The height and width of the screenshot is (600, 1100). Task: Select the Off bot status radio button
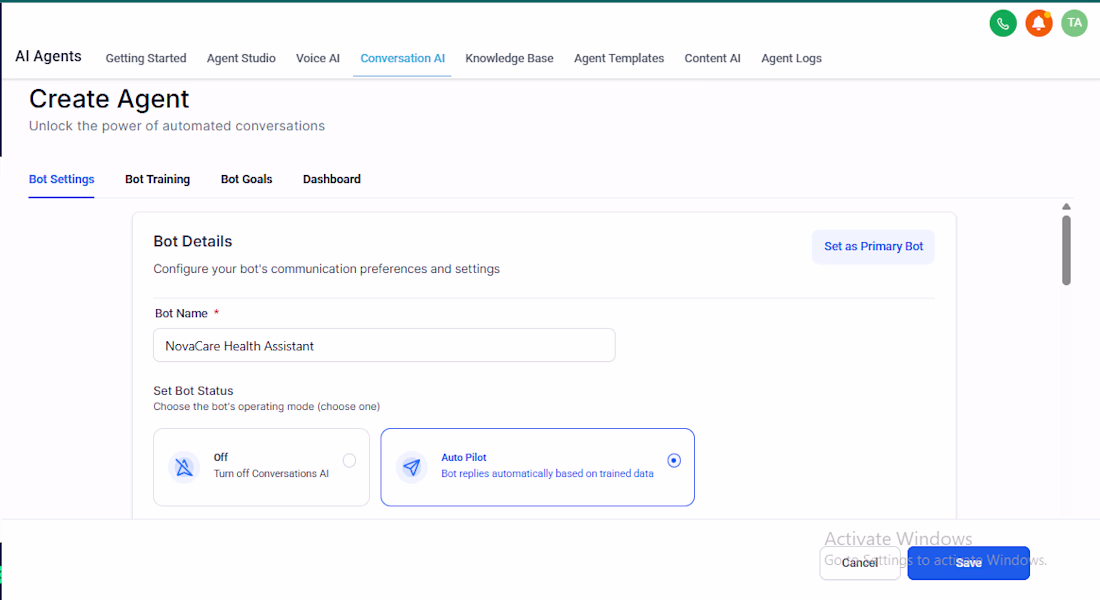(x=349, y=460)
